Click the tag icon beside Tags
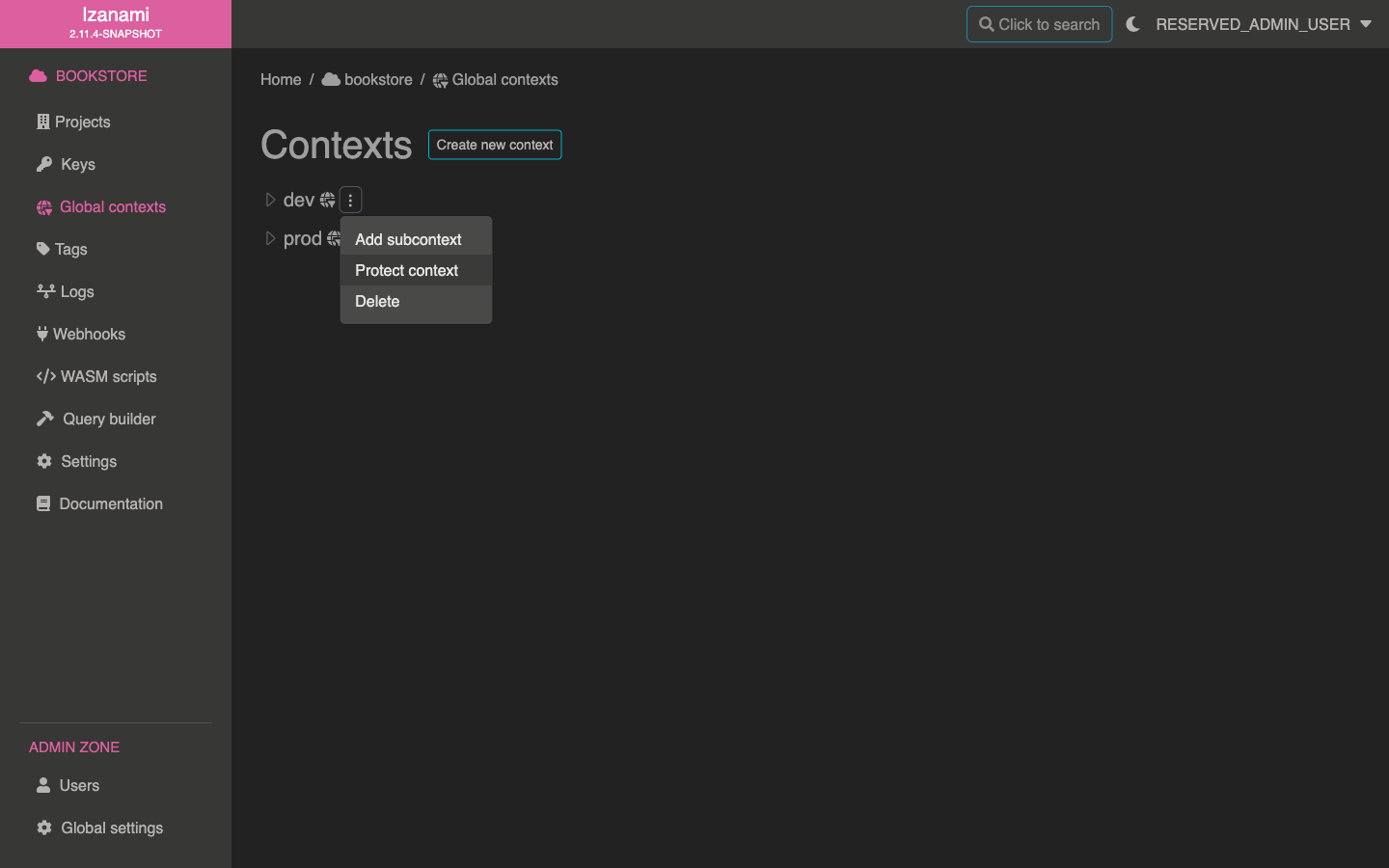 pyautogui.click(x=43, y=249)
